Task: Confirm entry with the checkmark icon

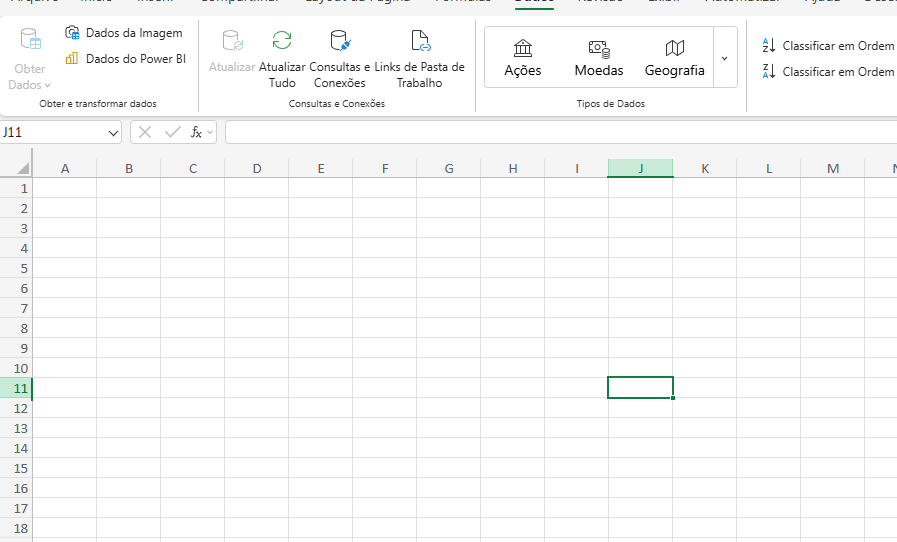Action: 172,133
